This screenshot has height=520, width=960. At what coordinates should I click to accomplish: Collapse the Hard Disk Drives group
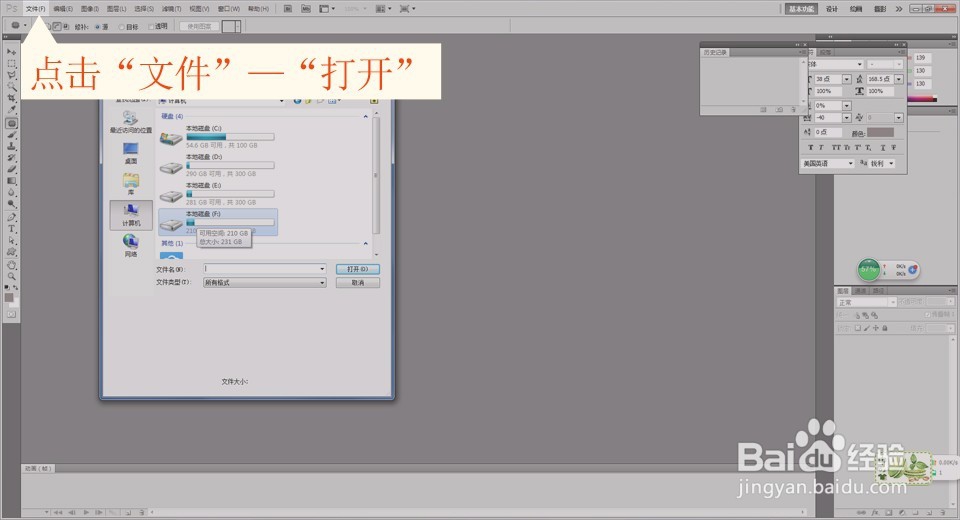point(366,116)
